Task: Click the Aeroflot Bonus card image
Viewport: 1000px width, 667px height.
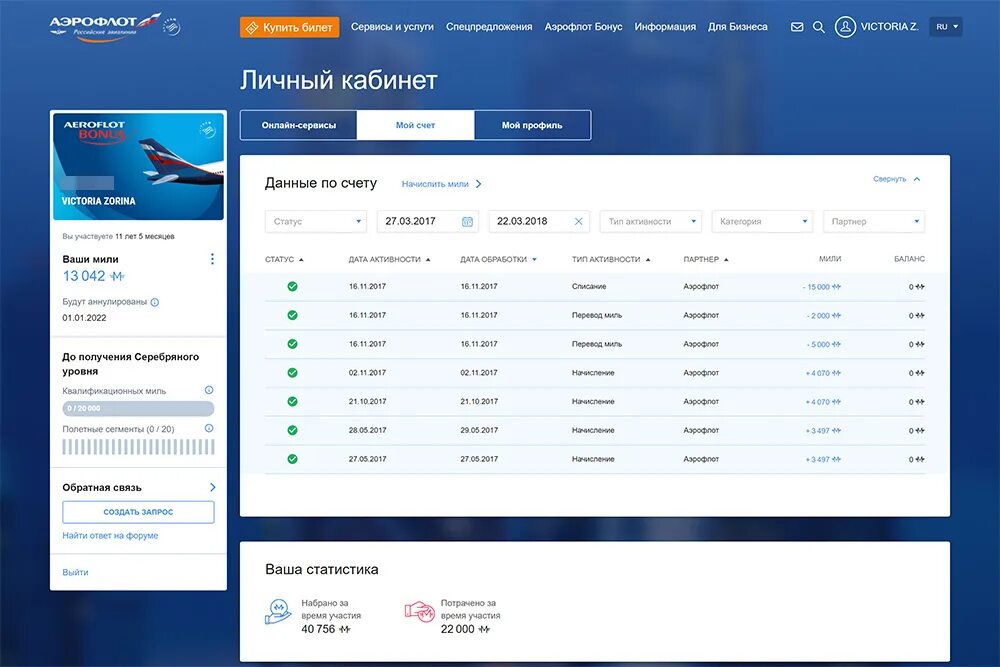Action: point(138,166)
